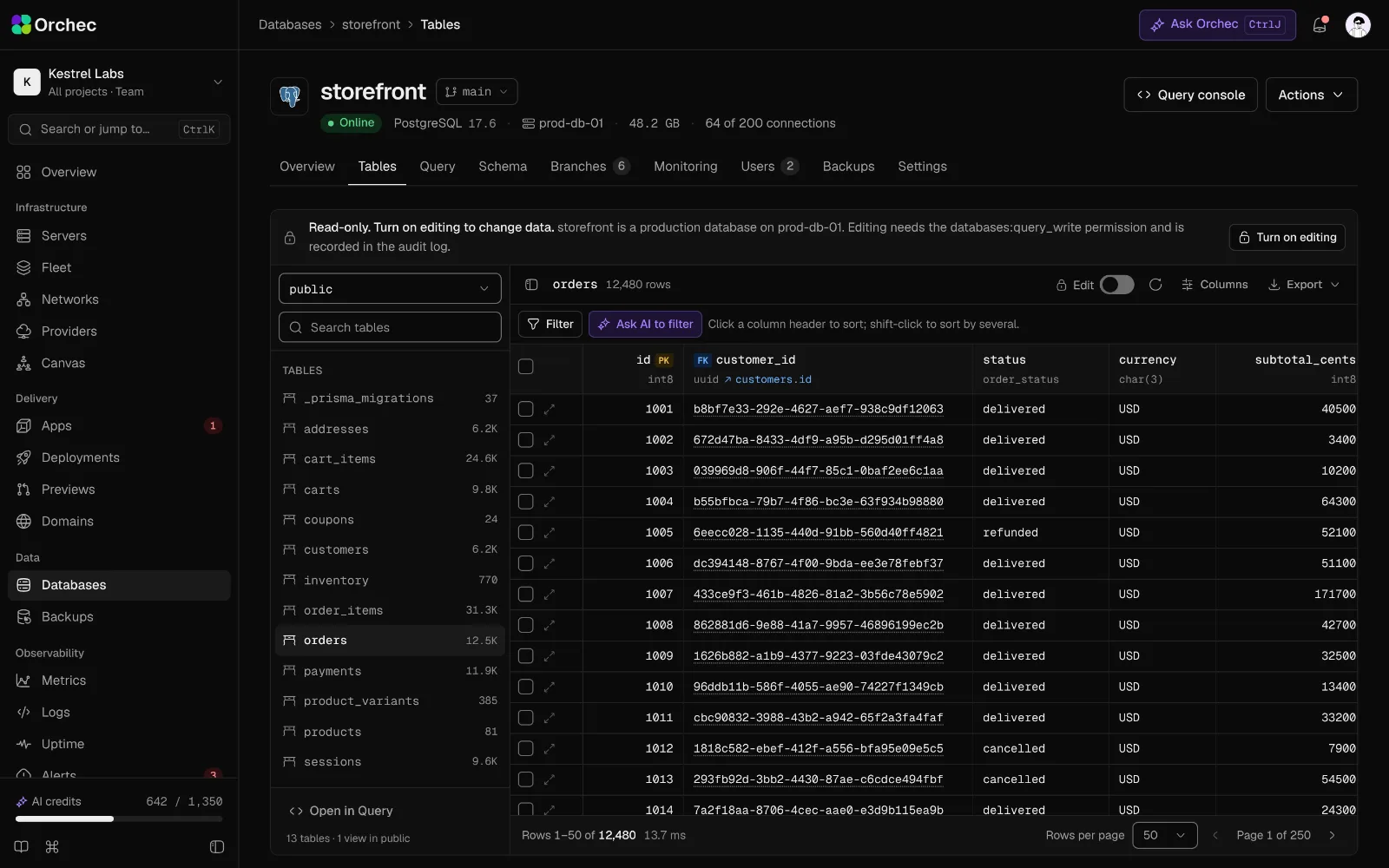
Task: Refresh the orders table rows
Action: click(1155, 285)
